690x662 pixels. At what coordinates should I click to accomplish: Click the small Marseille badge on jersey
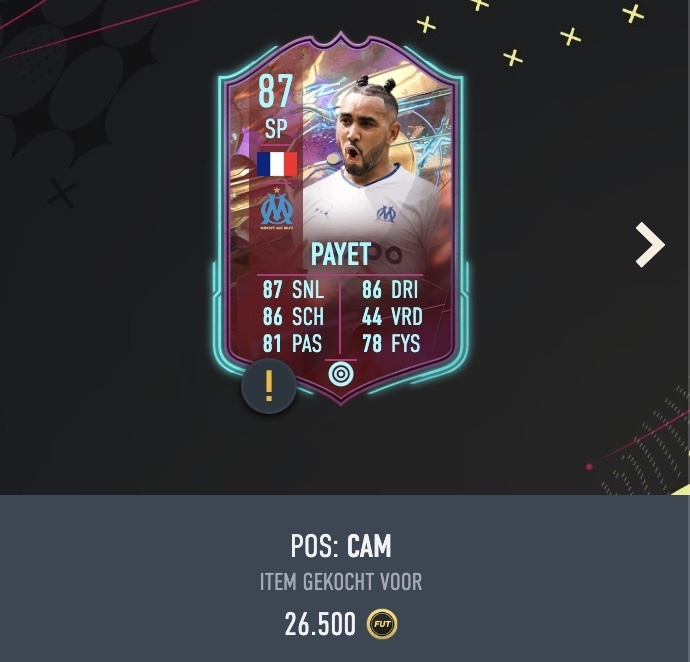[x=386, y=213]
